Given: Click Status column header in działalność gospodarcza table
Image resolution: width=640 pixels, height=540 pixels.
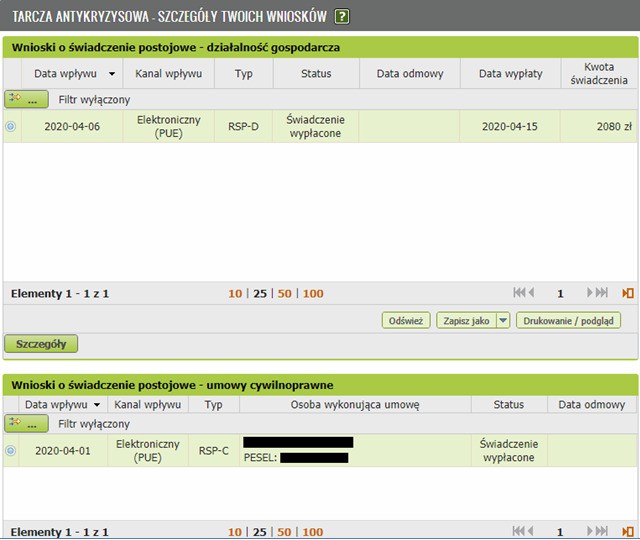Looking at the screenshot, I should (x=316, y=73).
